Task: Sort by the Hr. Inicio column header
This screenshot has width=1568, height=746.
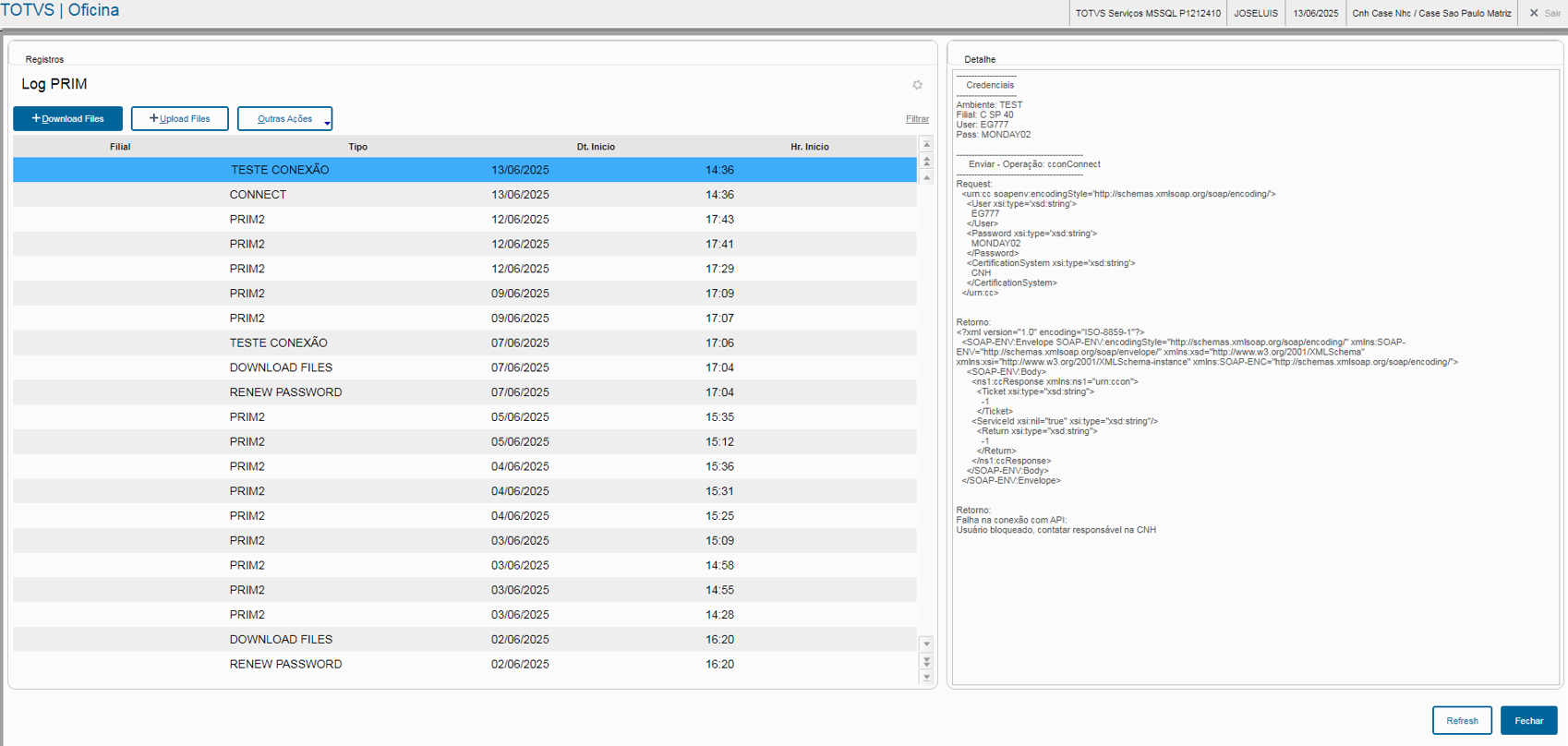Action: 810,147
